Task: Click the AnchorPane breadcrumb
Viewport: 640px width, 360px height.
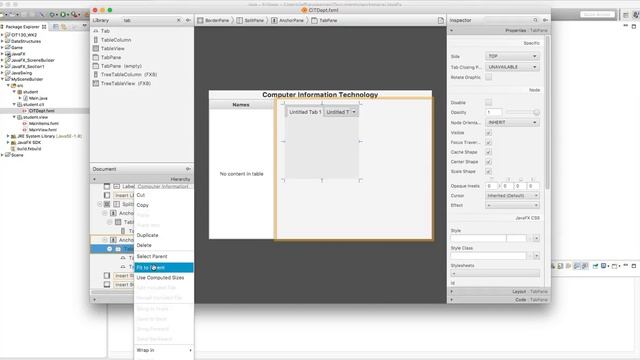Action: pos(287,20)
